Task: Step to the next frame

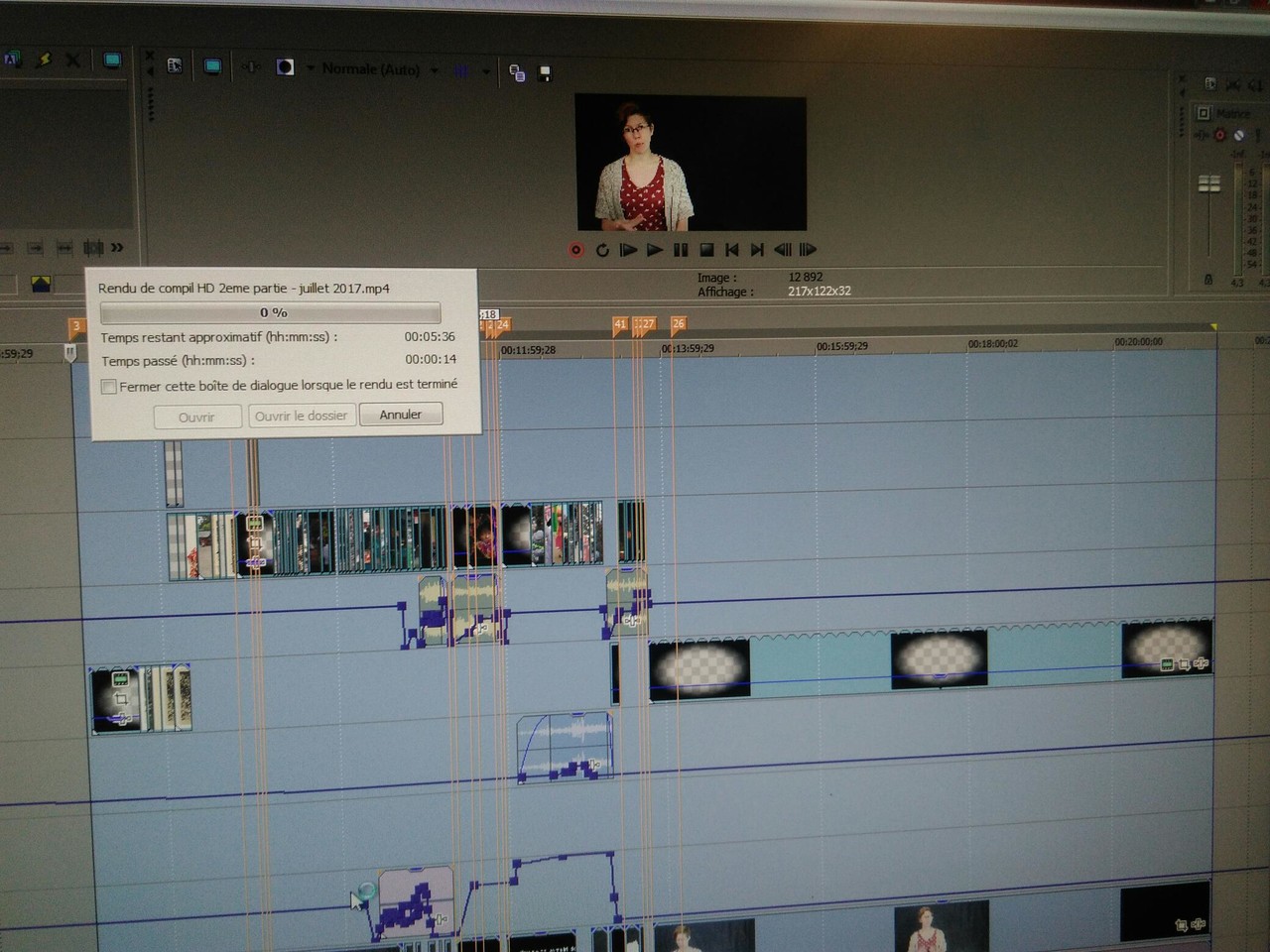Action: (x=808, y=250)
